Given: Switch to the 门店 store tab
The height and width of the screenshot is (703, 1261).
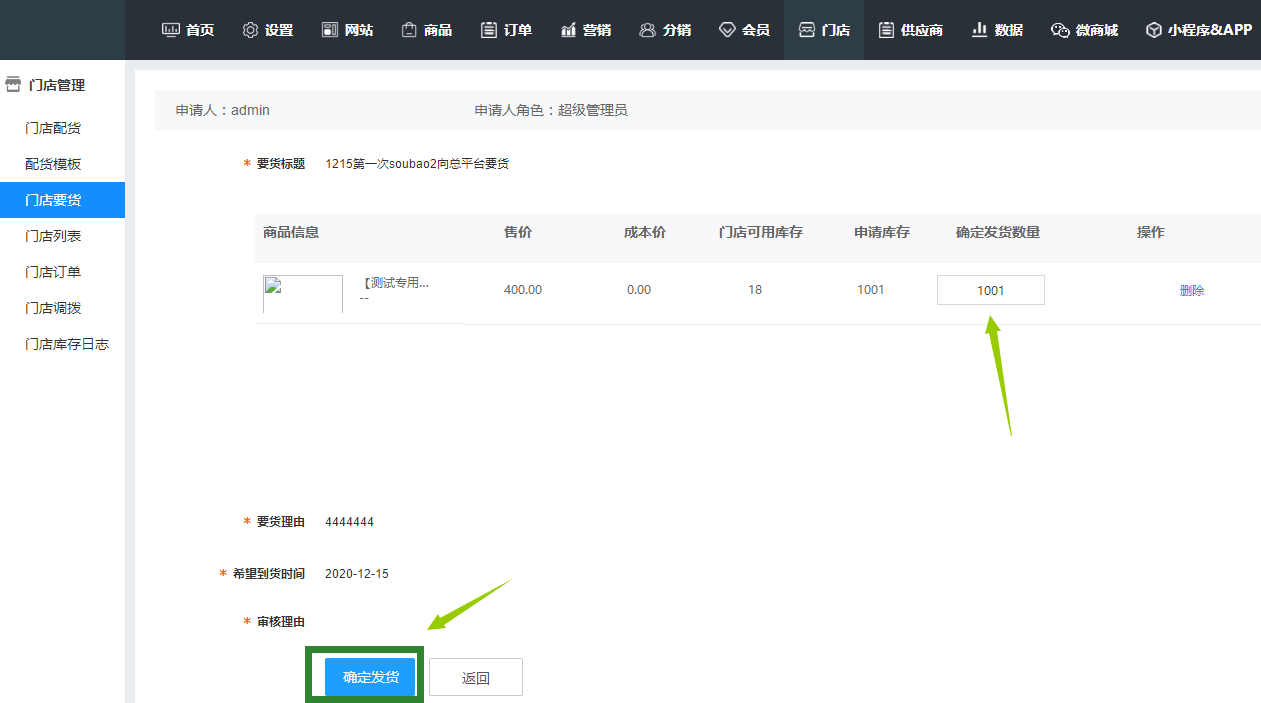Looking at the screenshot, I should tap(806, 29).
